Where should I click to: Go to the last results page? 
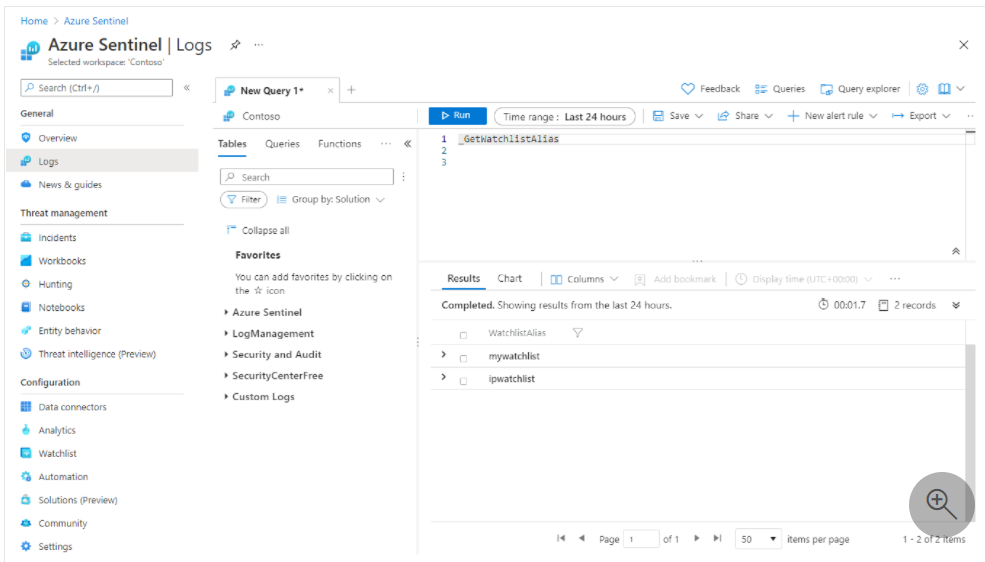tap(717, 538)
